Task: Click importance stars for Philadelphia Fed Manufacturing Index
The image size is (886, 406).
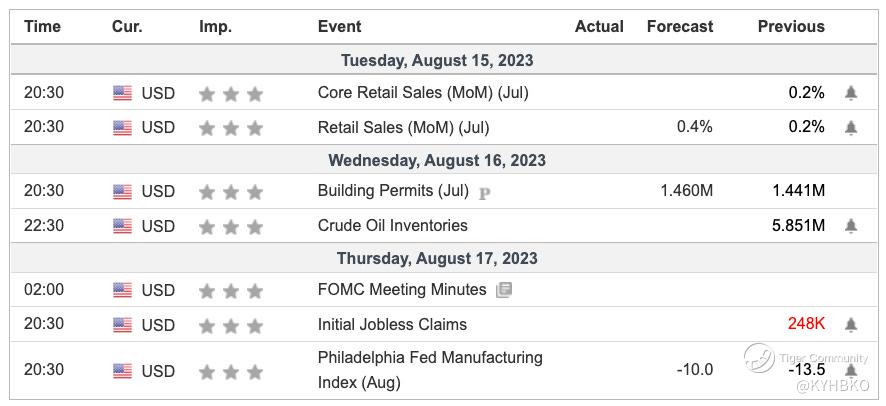Action: pyautogui.click(x=231, y=371)
